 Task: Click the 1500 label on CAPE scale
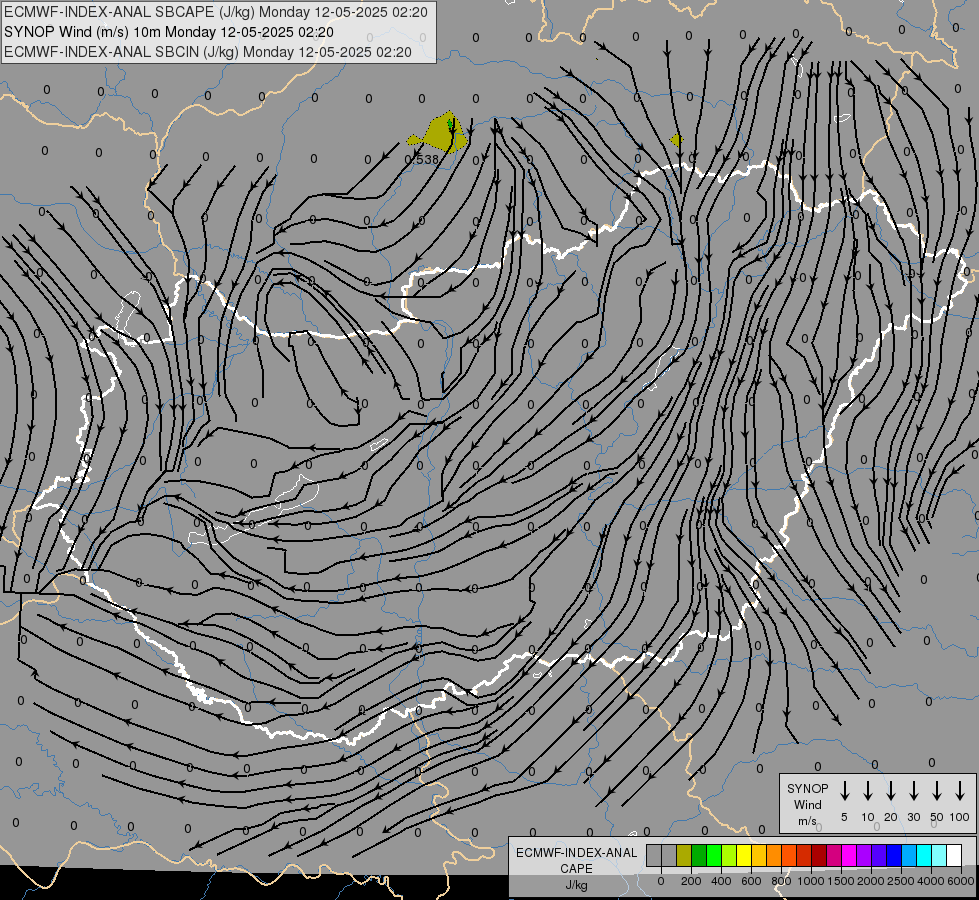click(x=840, y=881)
